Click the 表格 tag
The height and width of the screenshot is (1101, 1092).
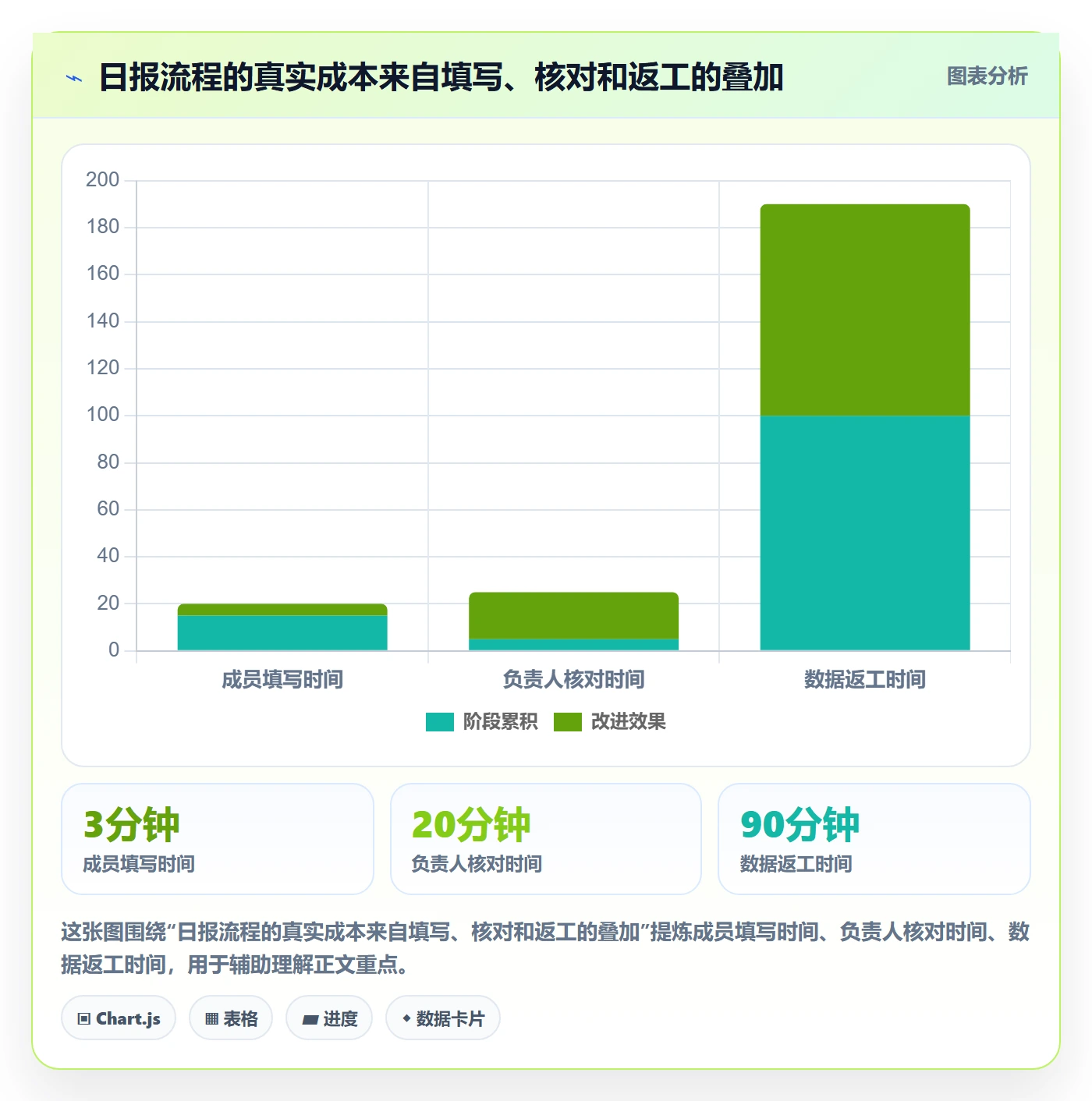tap(231, 1018)
